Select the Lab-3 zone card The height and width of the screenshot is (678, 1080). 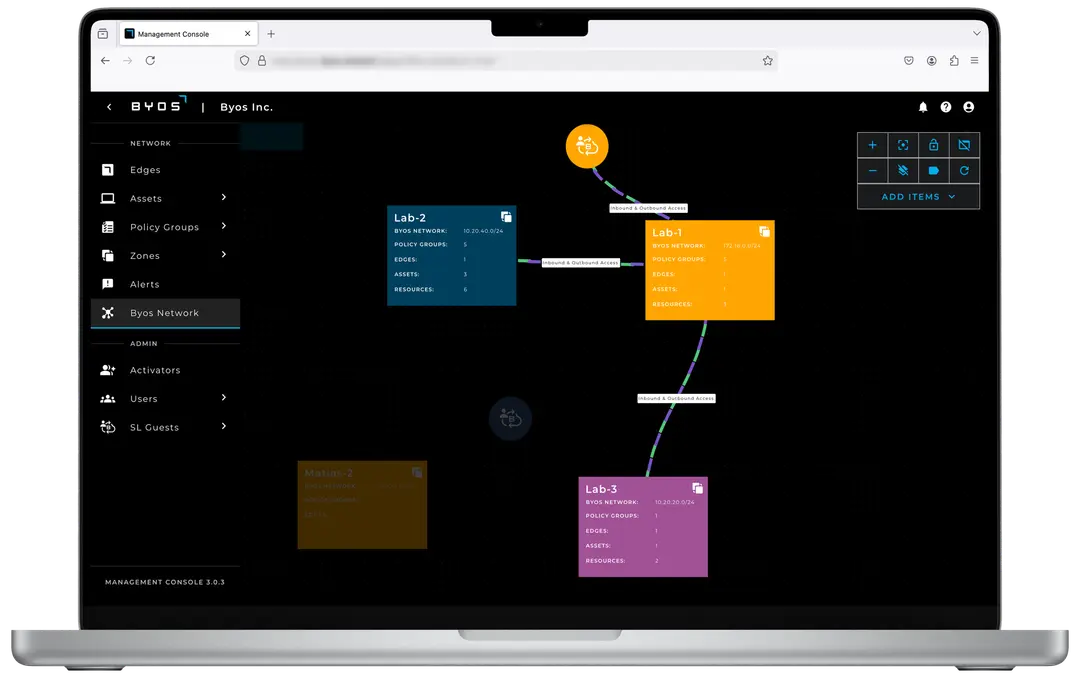coord(643,527)
